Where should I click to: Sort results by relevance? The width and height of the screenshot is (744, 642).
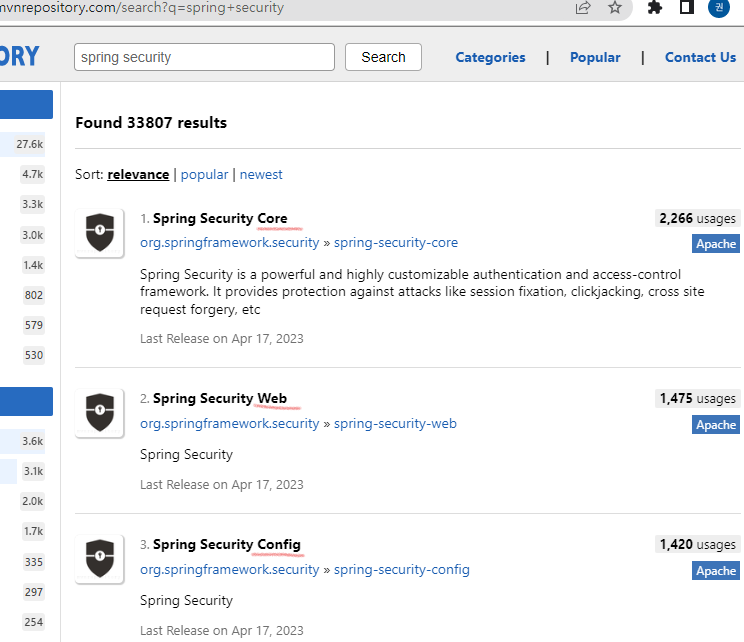138,175
